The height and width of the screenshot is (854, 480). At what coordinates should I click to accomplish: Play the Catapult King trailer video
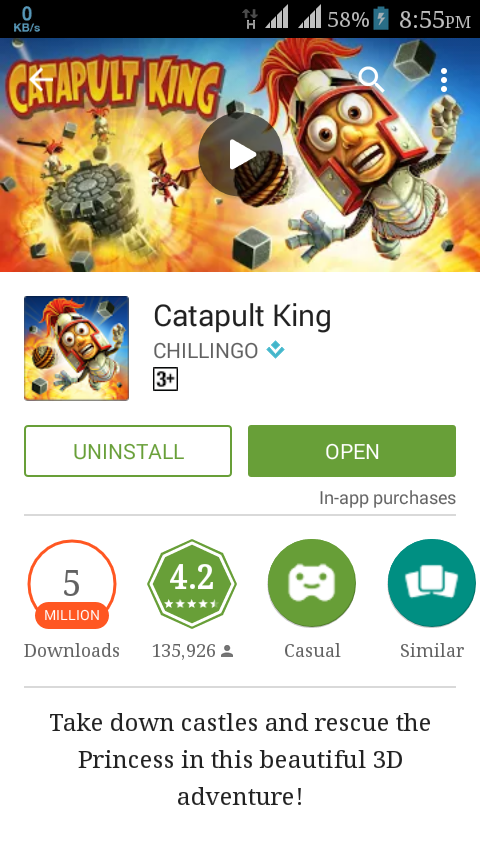point(240,155)
